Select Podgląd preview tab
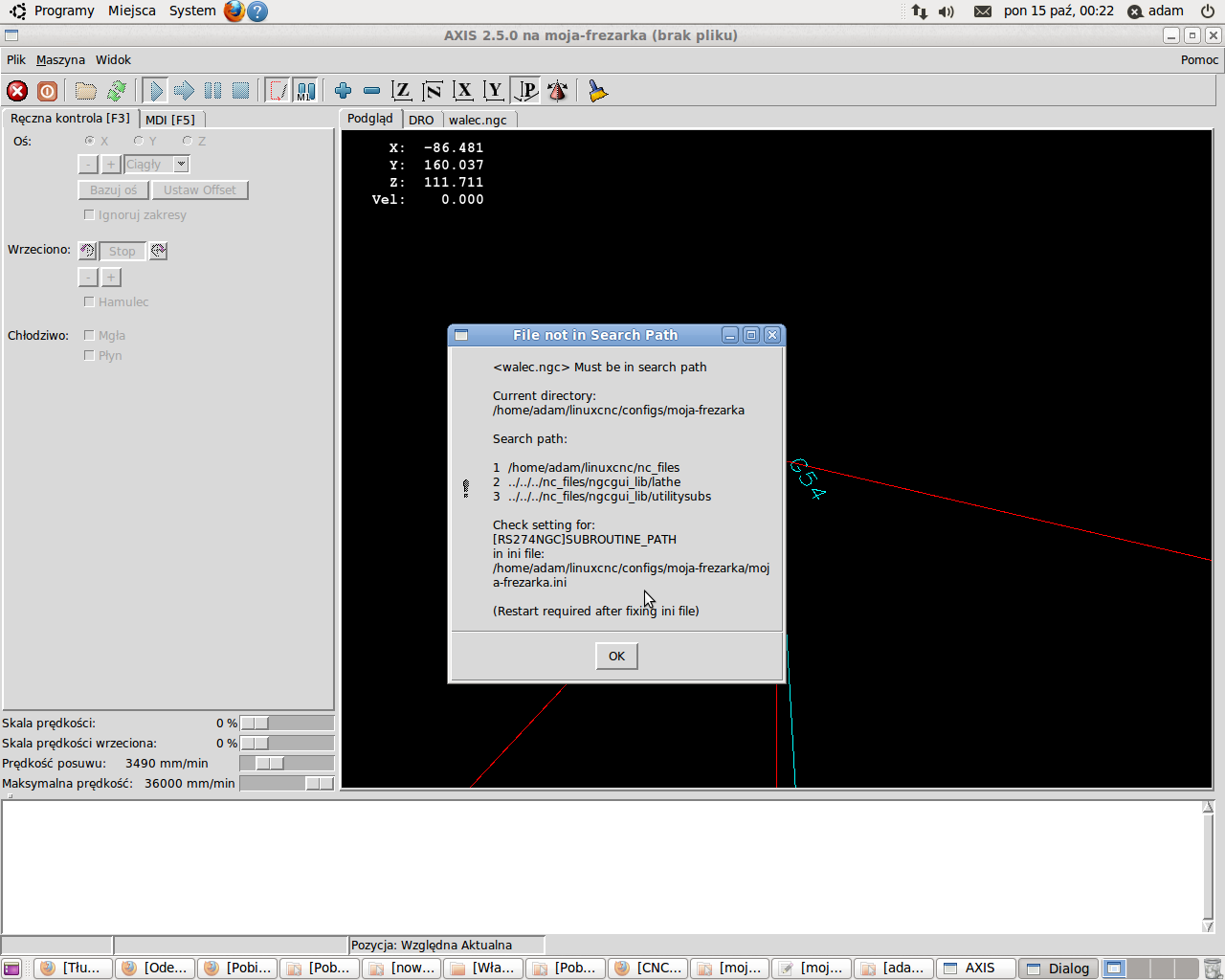The image size is (1225, 980). 370,119
